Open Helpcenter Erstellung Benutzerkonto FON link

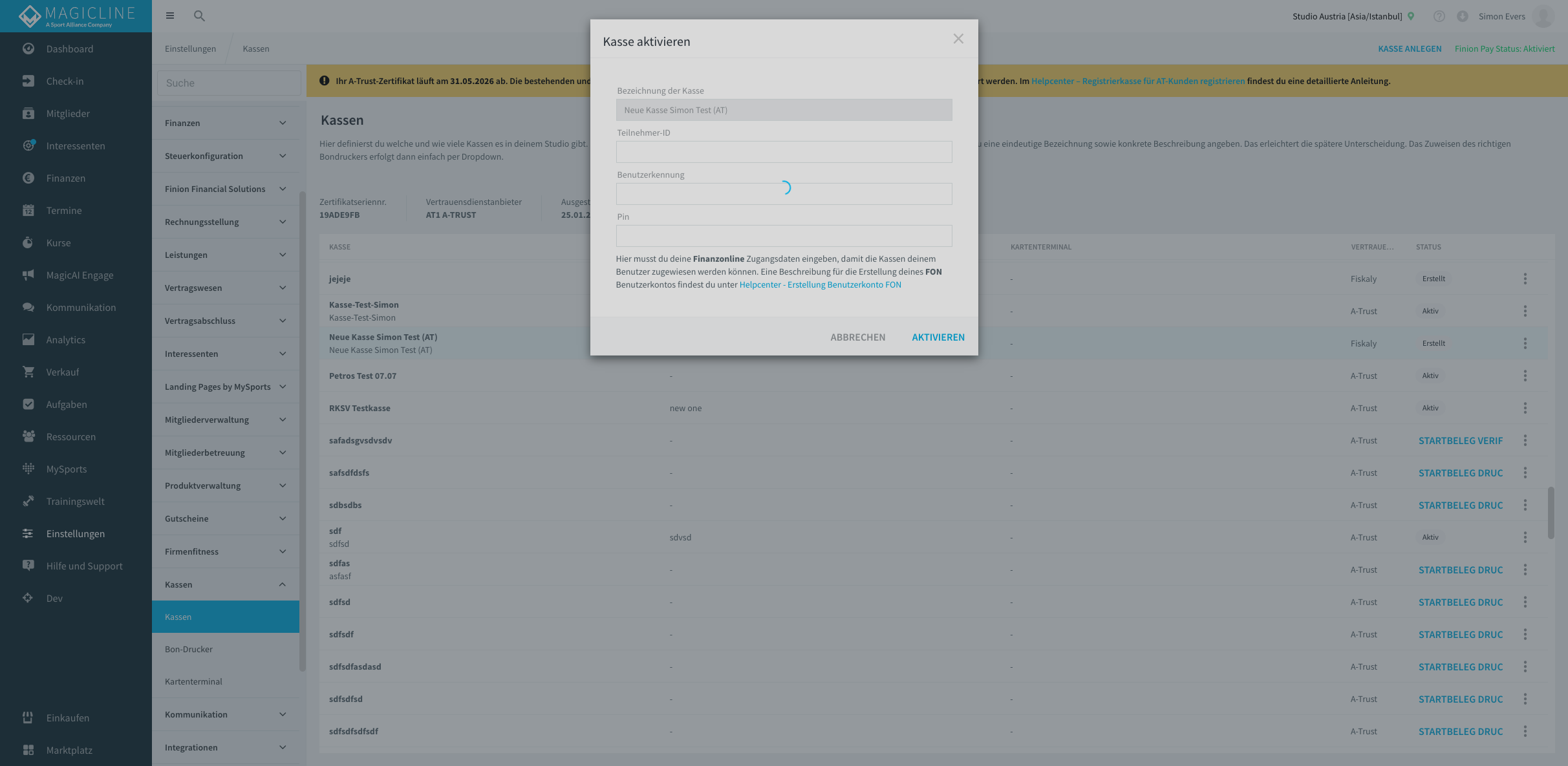coord(820,284)
